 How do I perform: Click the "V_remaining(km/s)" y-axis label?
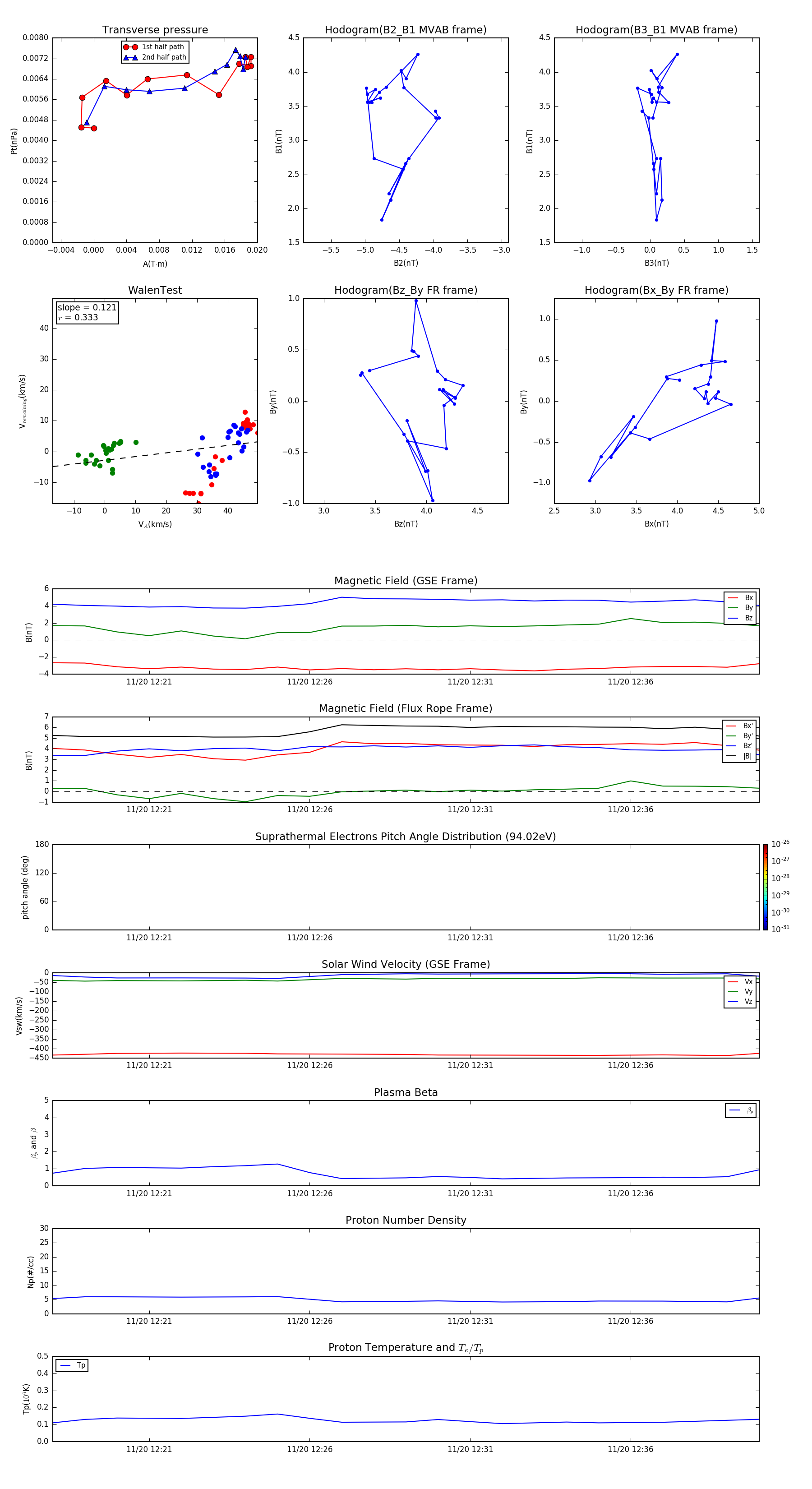coord(23,401)
